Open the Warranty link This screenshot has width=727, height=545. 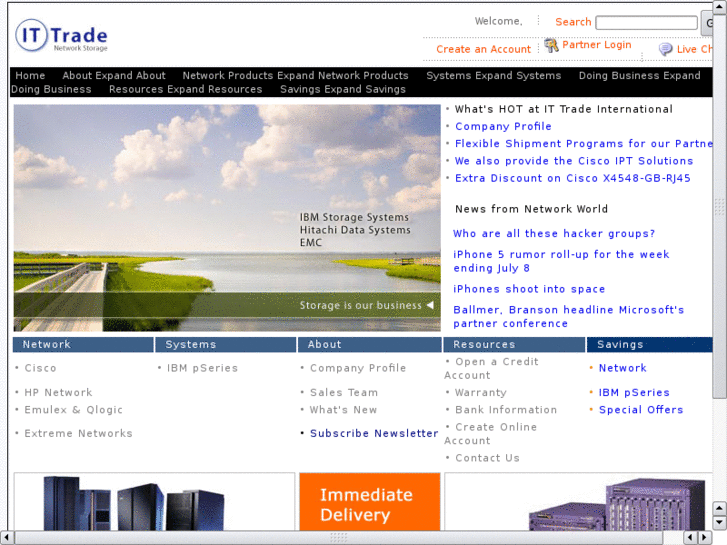click(481, 392)
